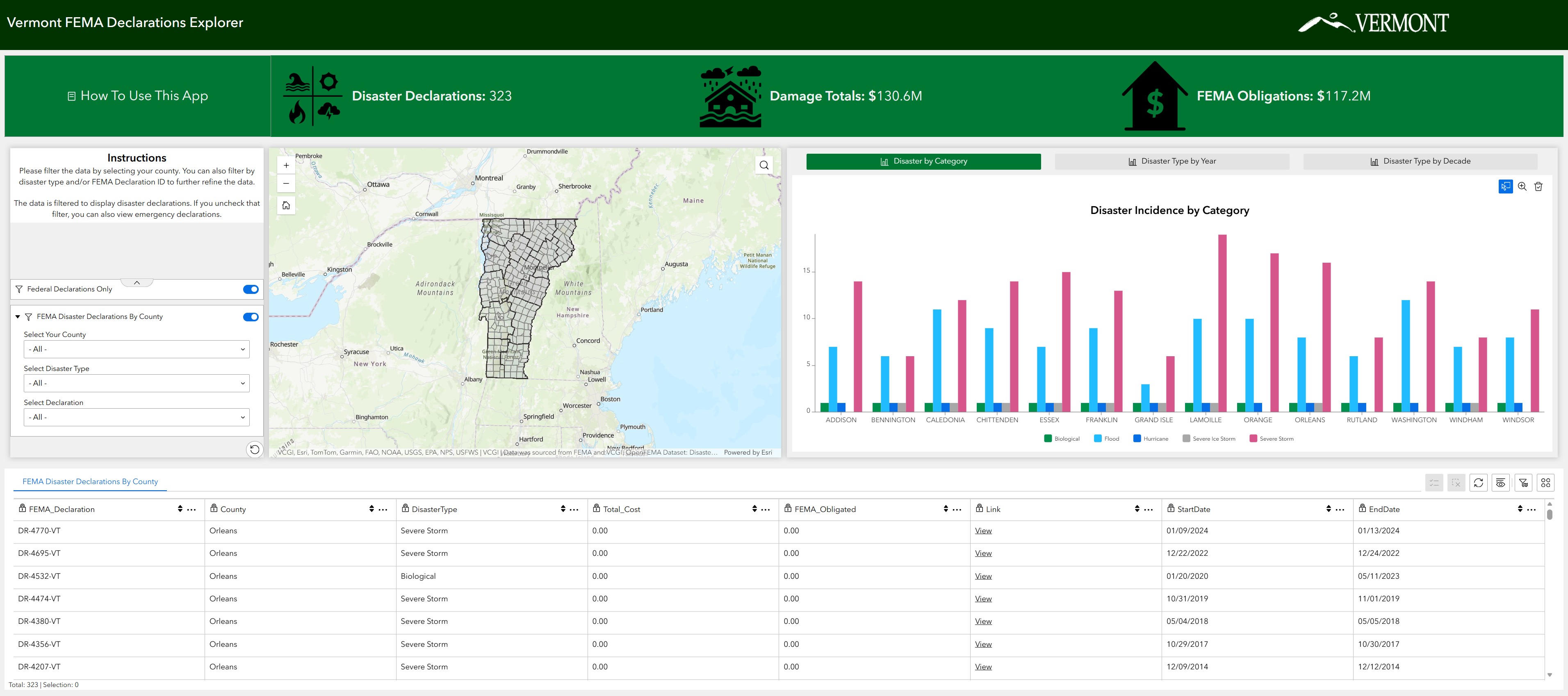Open Link column options menu
Screen dimensions: 1568x696
click(1149, 509)
